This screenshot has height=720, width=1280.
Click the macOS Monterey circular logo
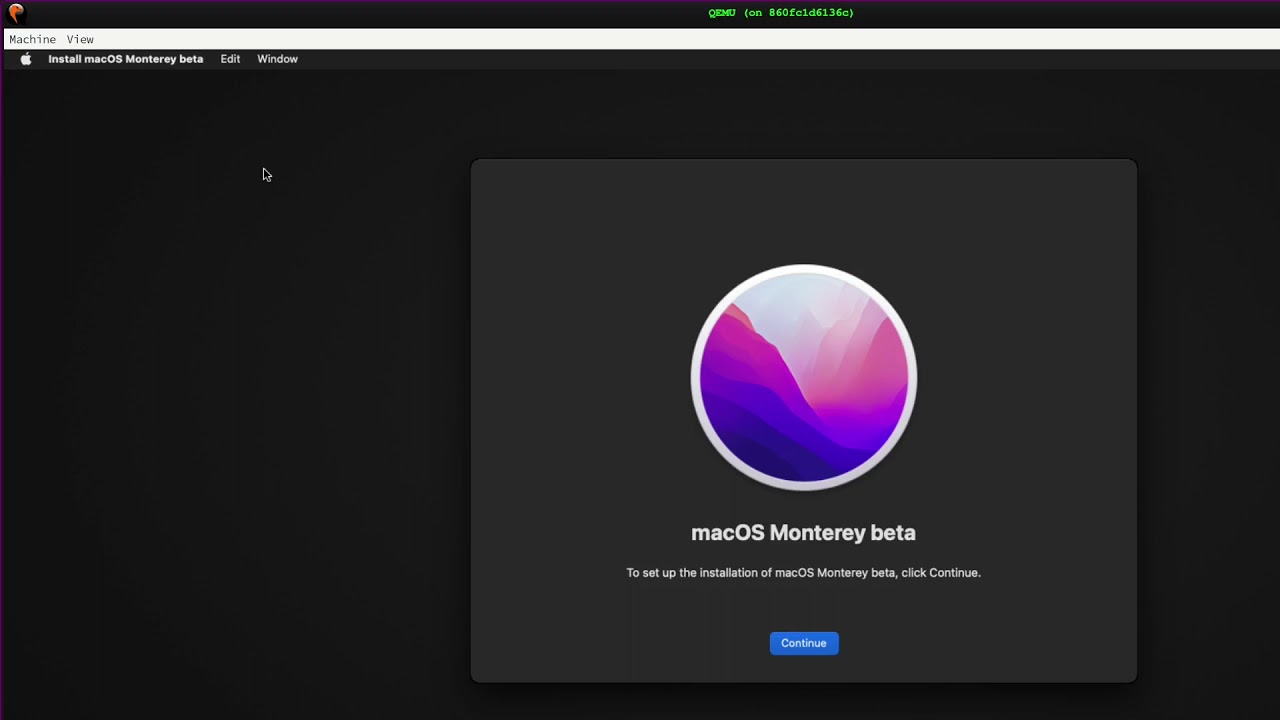pos(804,377)
